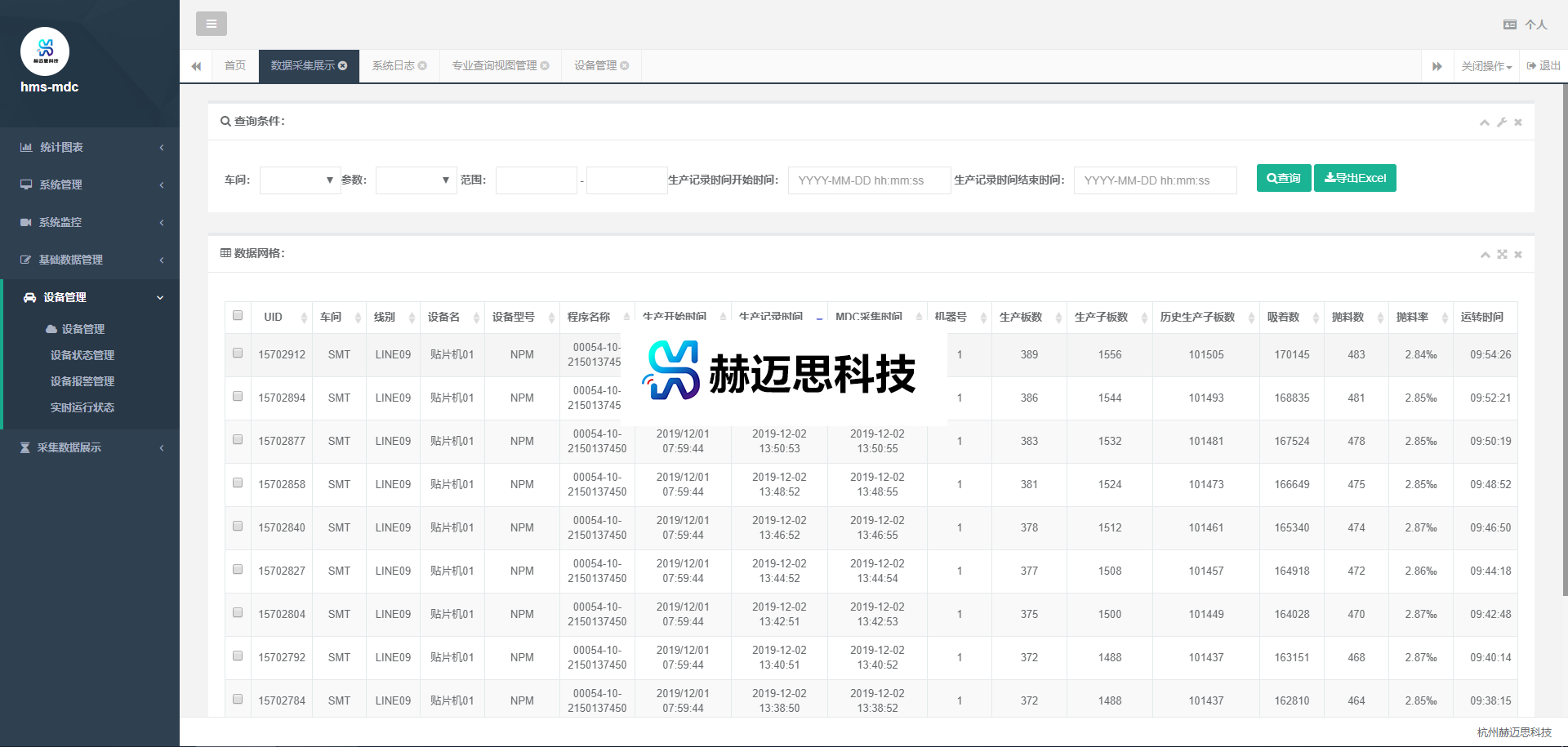Switch to the 系统日志 tab
The image size is (1568, 747).
pyautogui.click(x=394, y=65)
